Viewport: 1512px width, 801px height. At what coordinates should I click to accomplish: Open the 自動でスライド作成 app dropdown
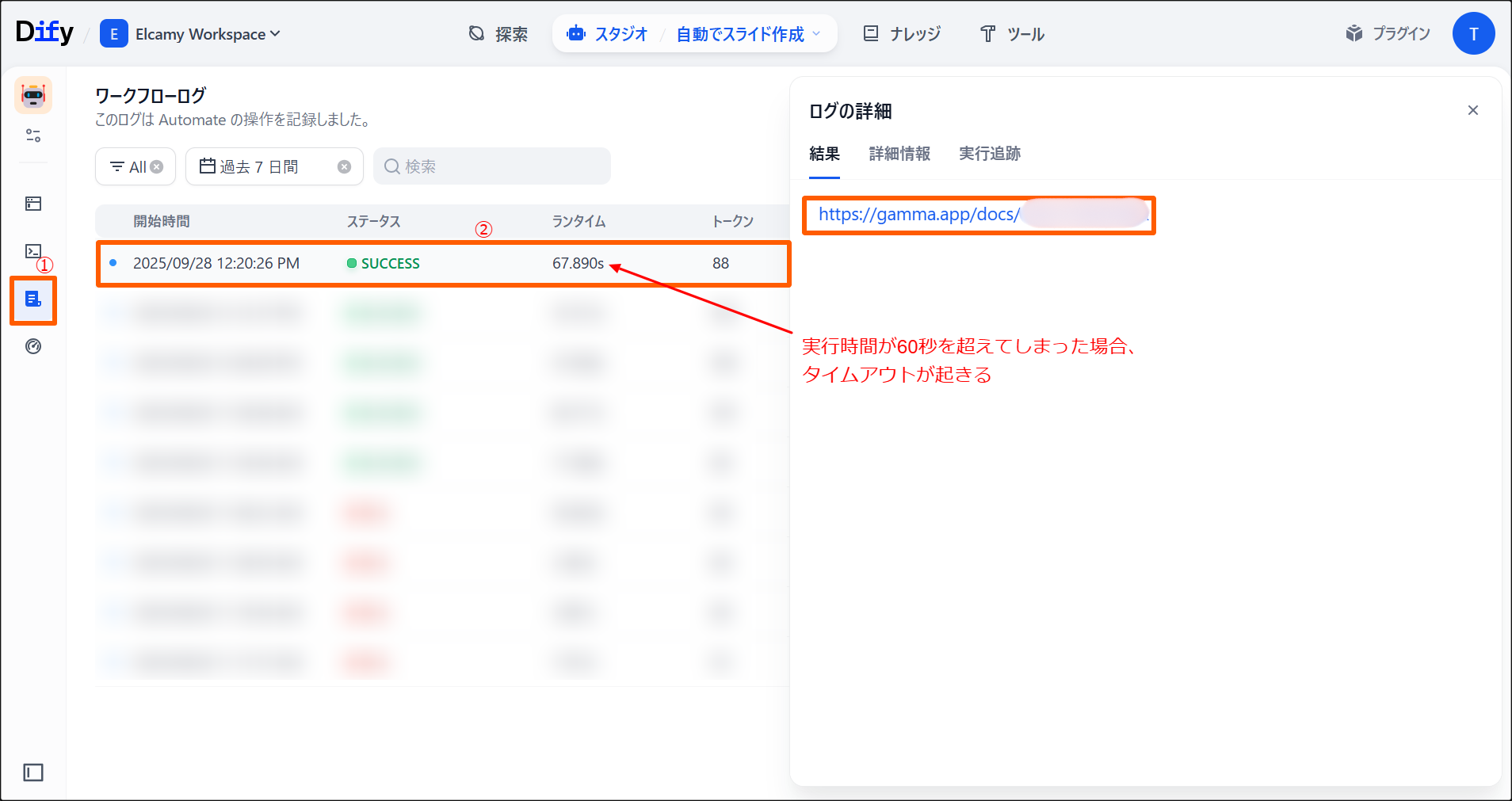[748, 34]
